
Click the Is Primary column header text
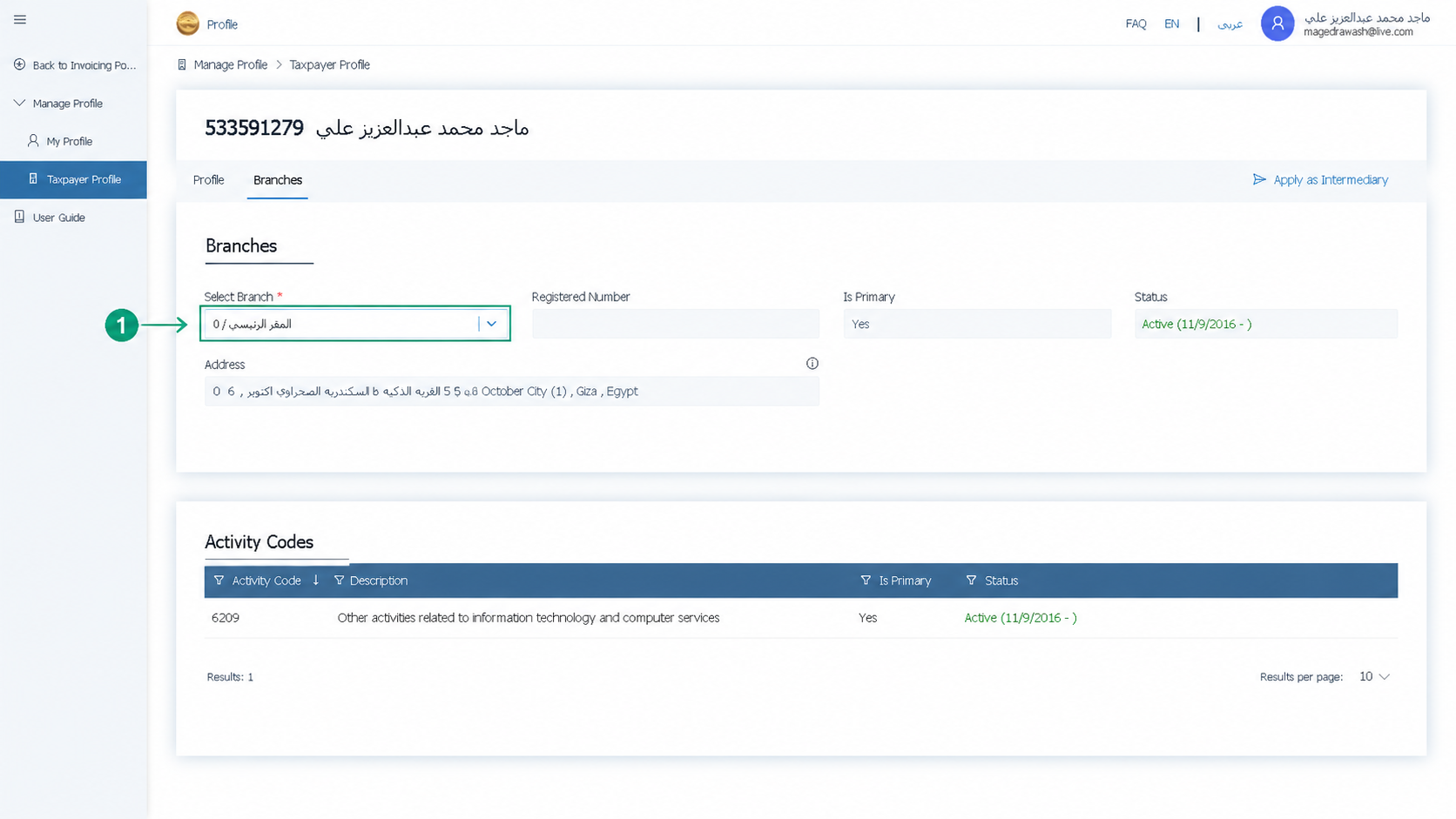905,581
